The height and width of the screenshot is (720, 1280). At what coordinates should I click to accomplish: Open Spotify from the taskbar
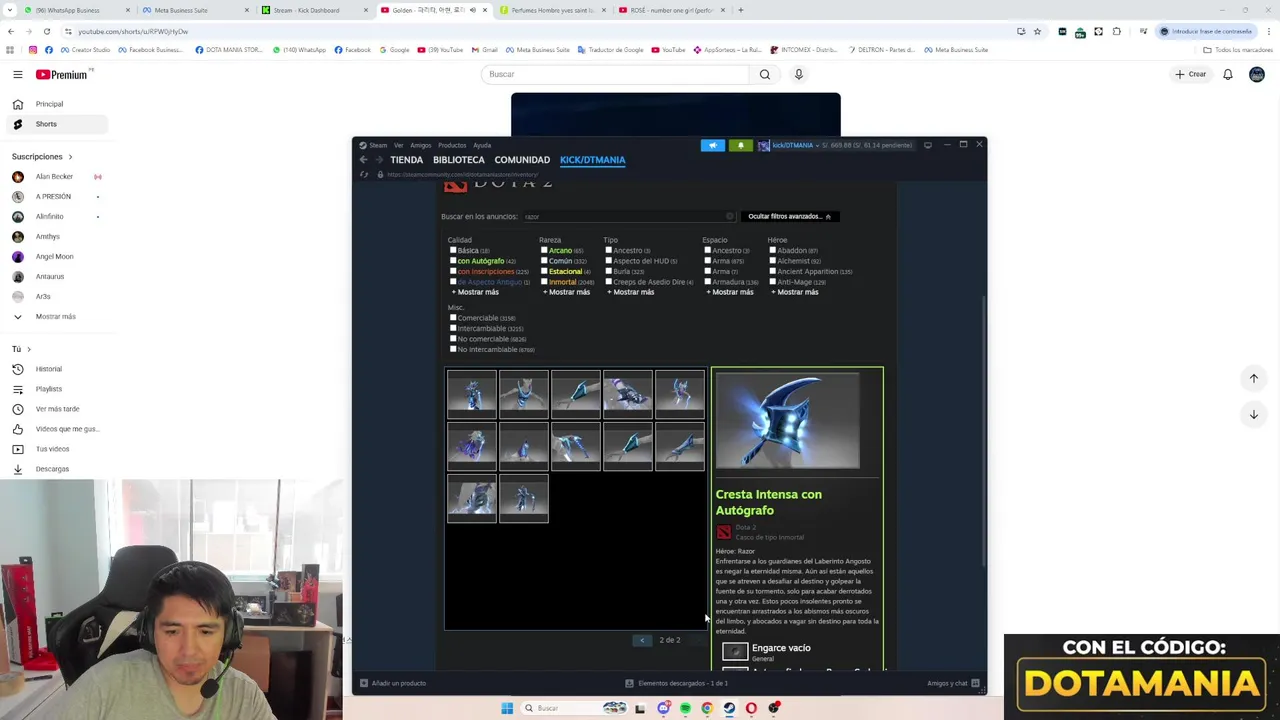pyautogui.click(x=685, y=708)
